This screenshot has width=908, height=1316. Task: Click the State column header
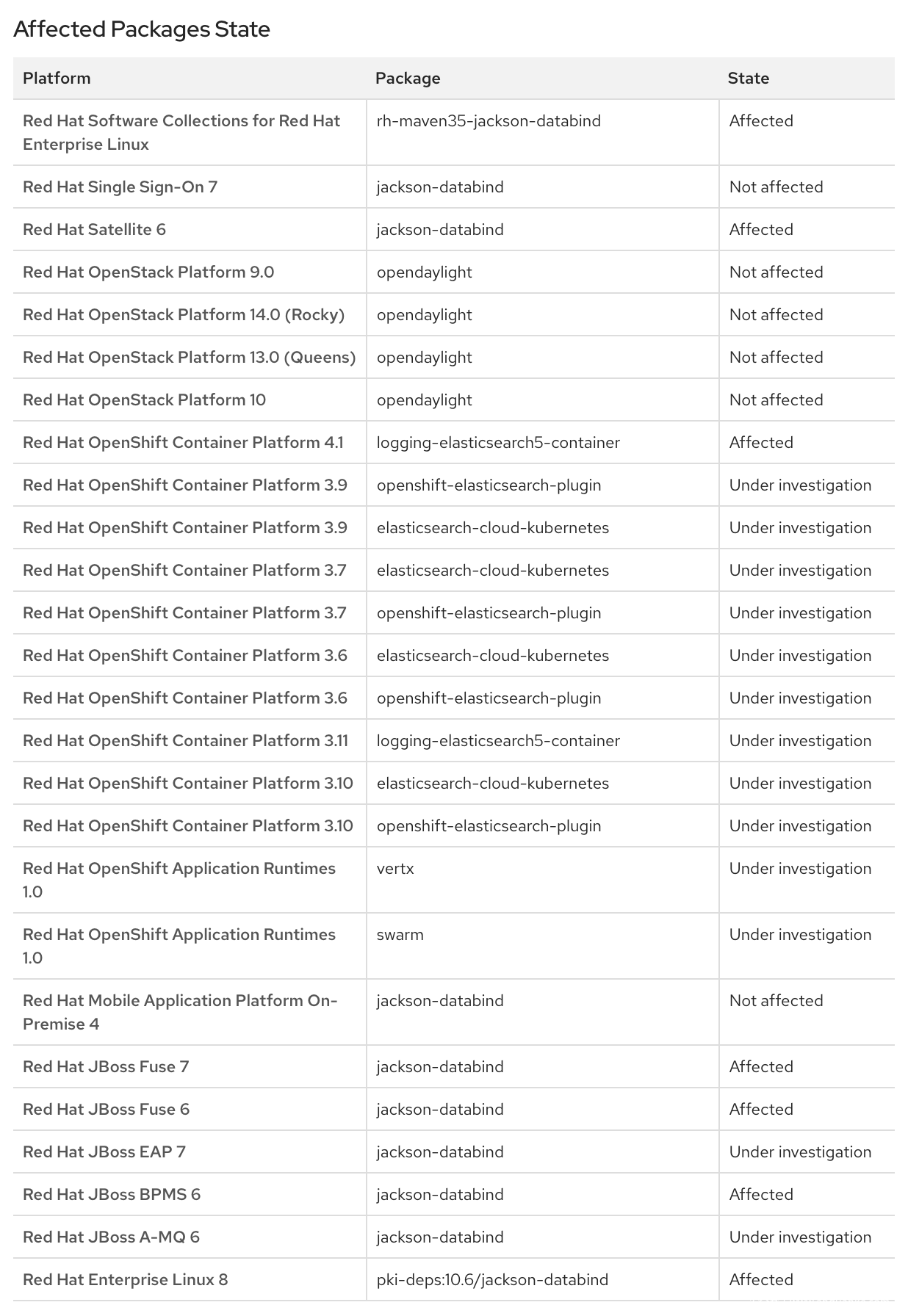[x=748, y=79]
